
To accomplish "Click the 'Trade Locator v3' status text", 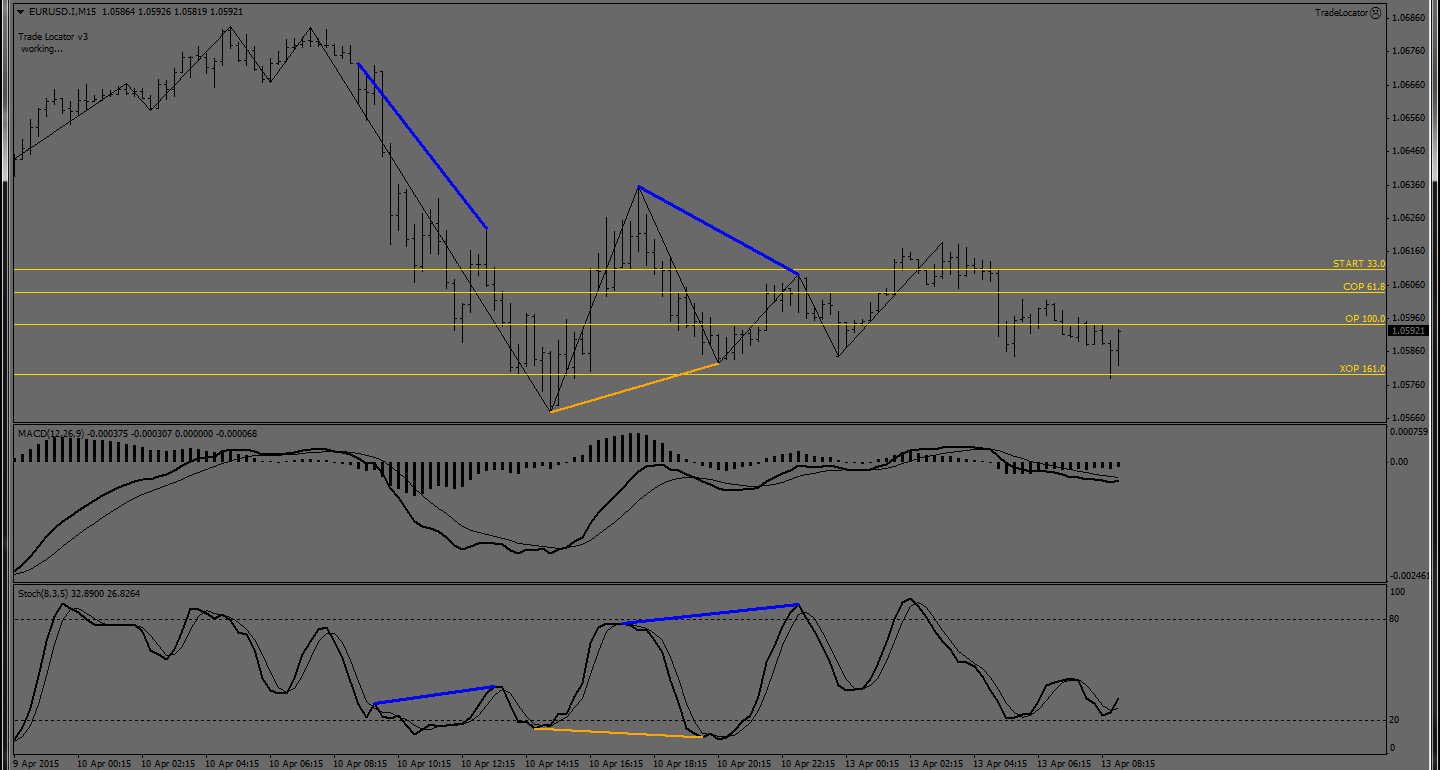I will [x=53, y=36].
